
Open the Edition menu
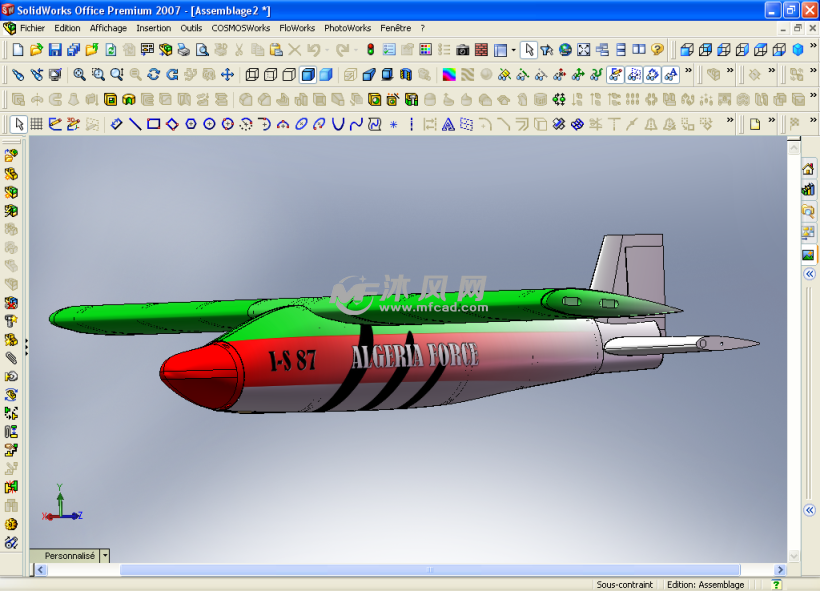[67, 28]
